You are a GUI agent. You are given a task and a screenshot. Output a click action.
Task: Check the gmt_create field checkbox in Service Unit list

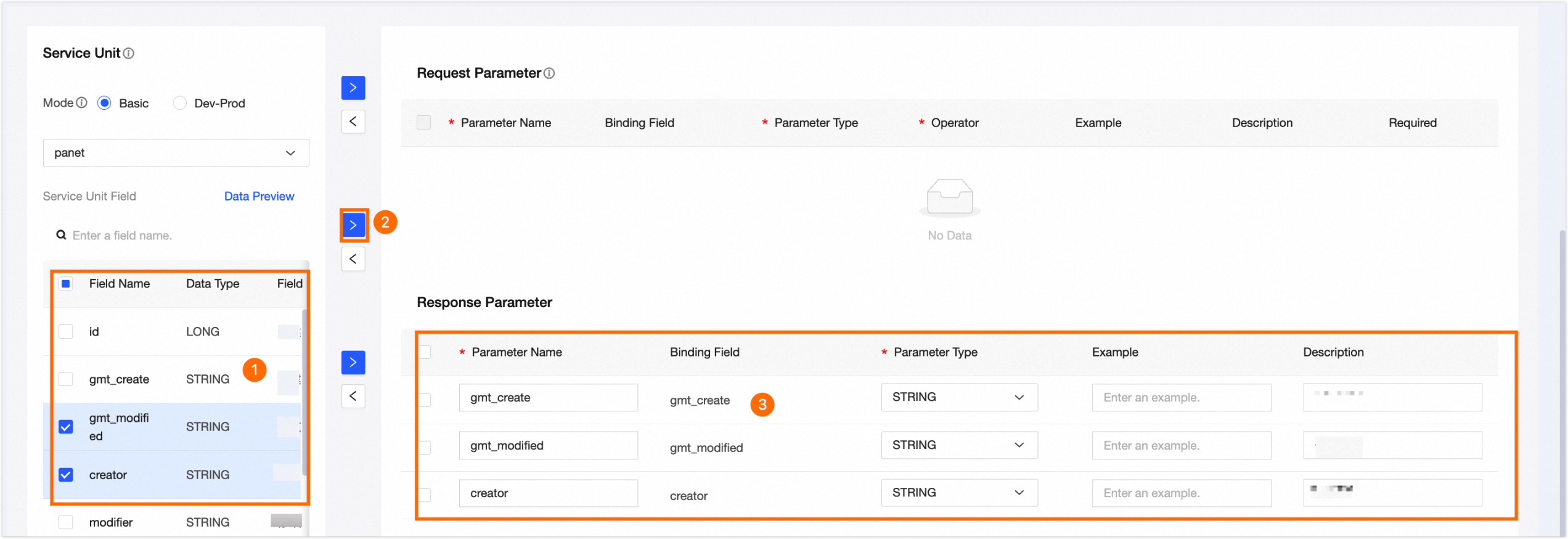65,379
